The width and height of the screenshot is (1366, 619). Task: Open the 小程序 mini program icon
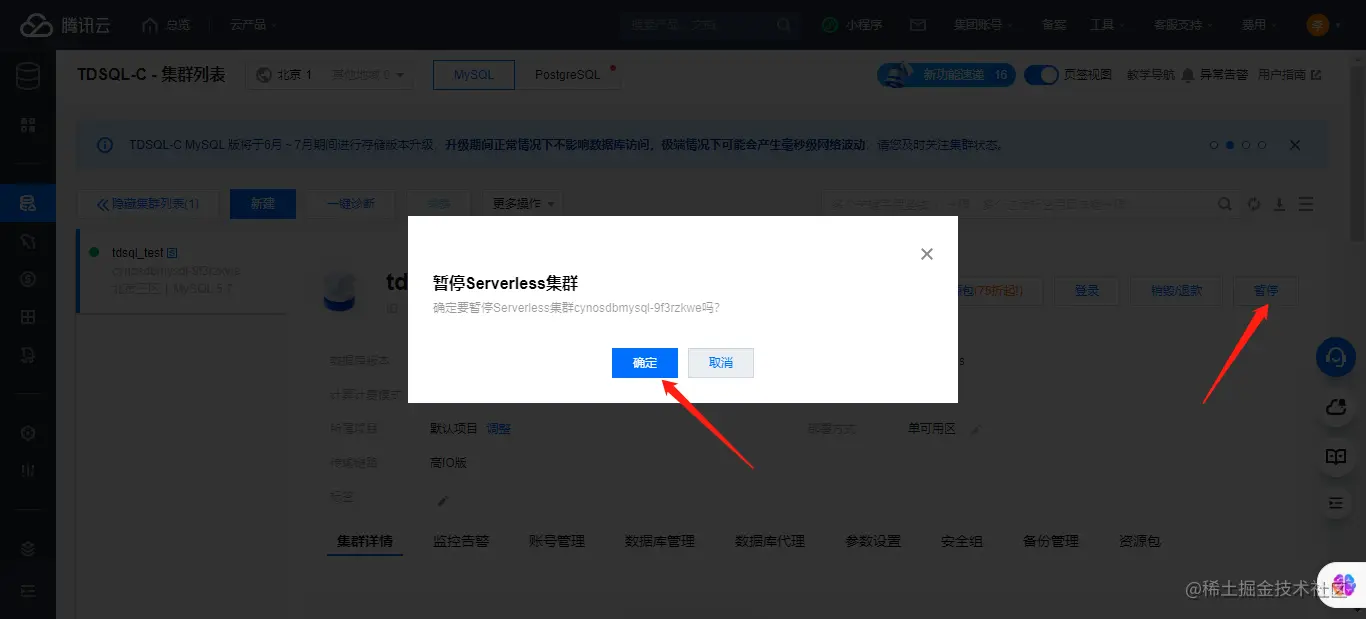pos(830,25)
